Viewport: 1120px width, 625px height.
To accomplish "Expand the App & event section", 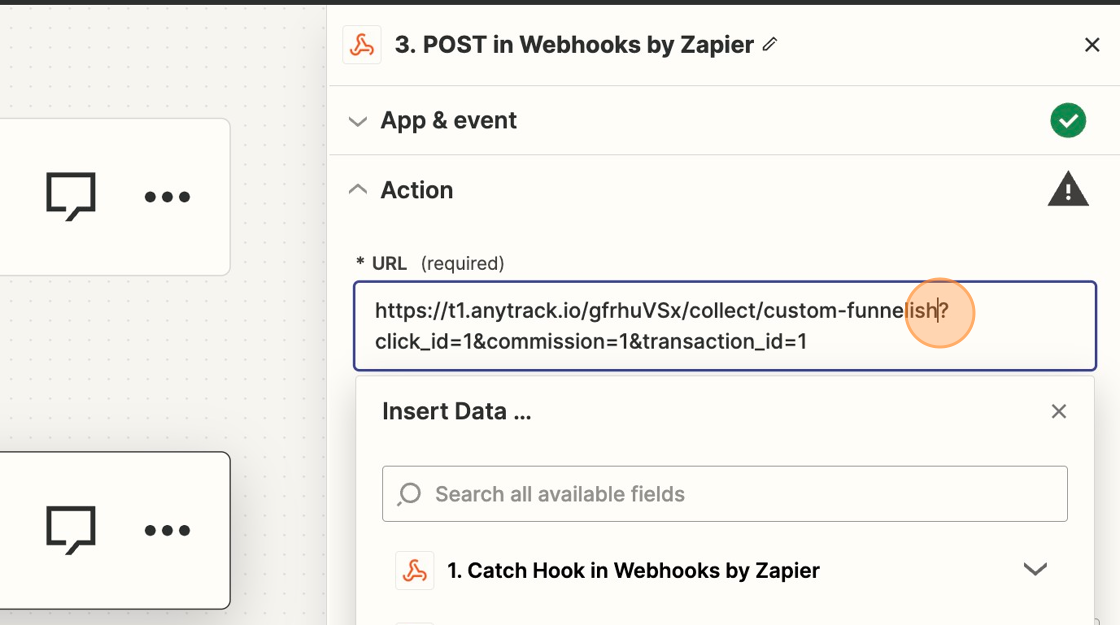I will 357,121.
